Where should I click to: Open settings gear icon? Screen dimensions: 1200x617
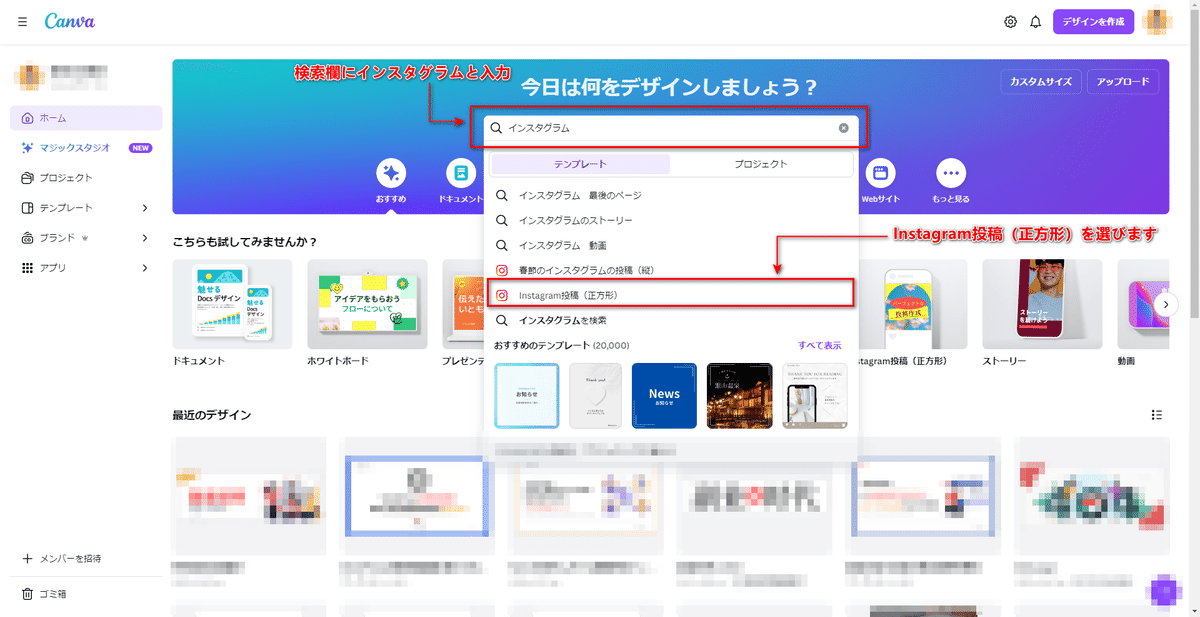1010,22
